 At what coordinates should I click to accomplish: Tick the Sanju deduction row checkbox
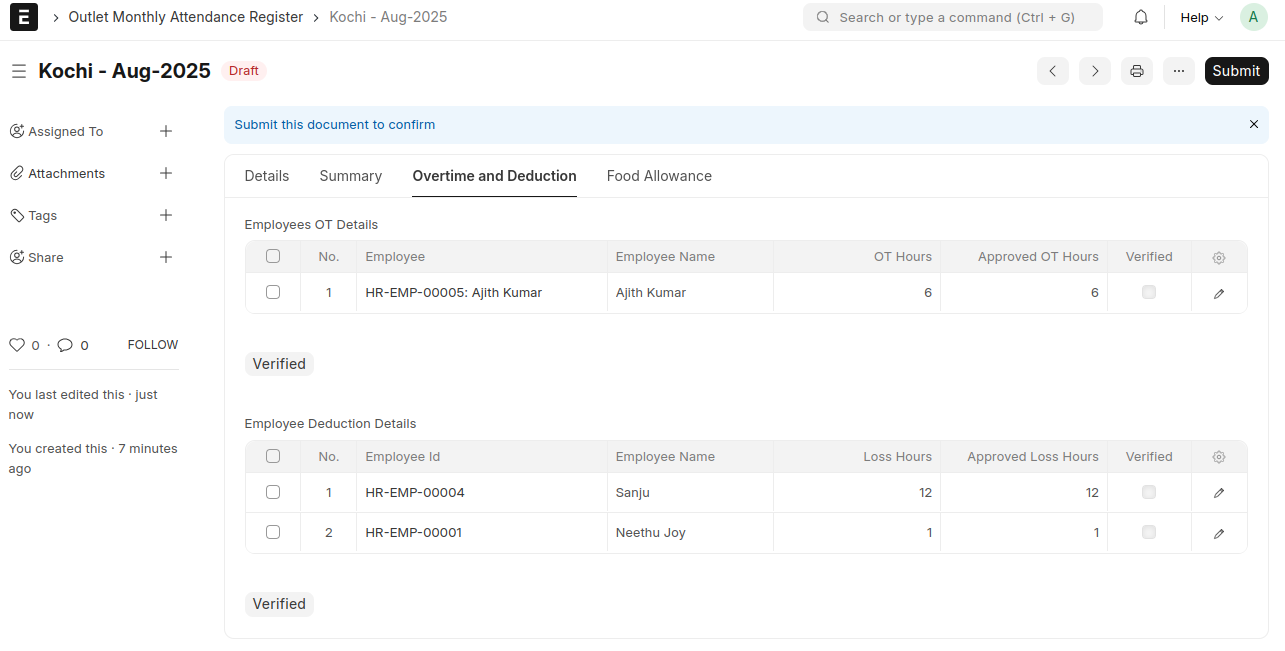pos(273,493)
